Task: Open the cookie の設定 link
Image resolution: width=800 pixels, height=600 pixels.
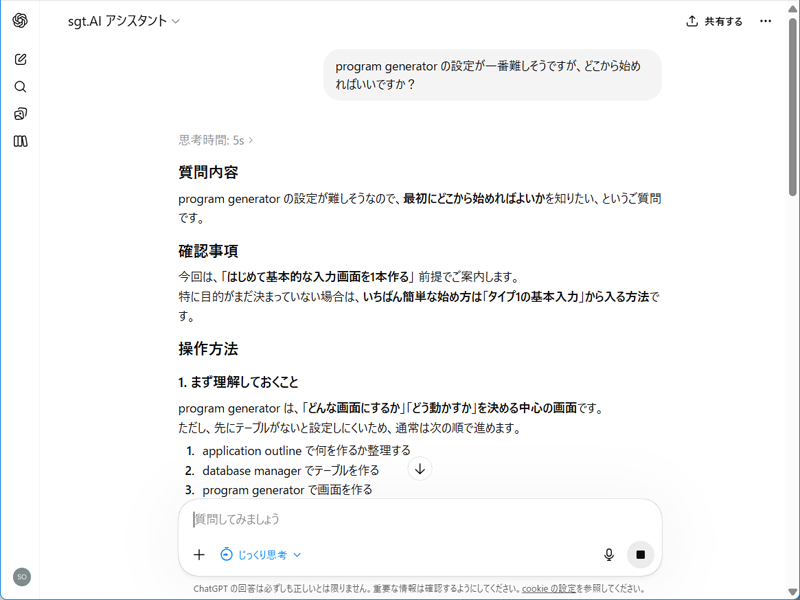Action: [548, 589]
